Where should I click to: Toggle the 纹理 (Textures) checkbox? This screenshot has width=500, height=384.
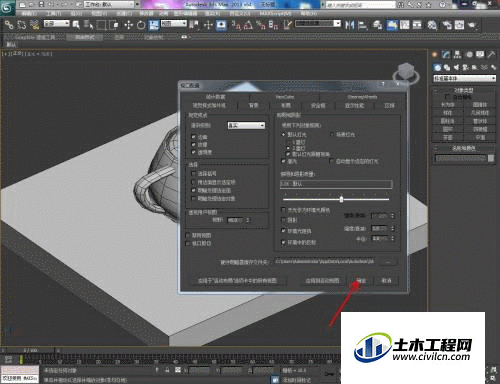[x=193, y=144]
